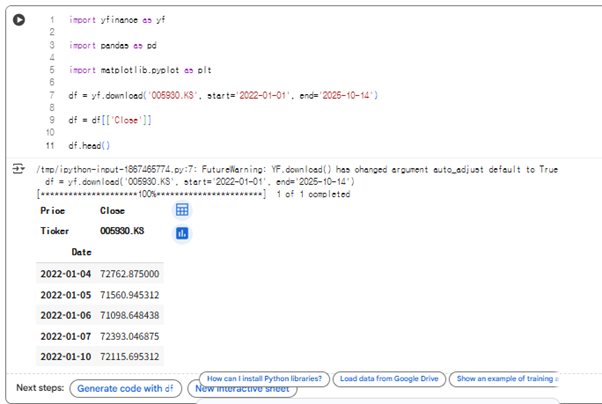Click Generate code with df button

click(x=125, y=389)
